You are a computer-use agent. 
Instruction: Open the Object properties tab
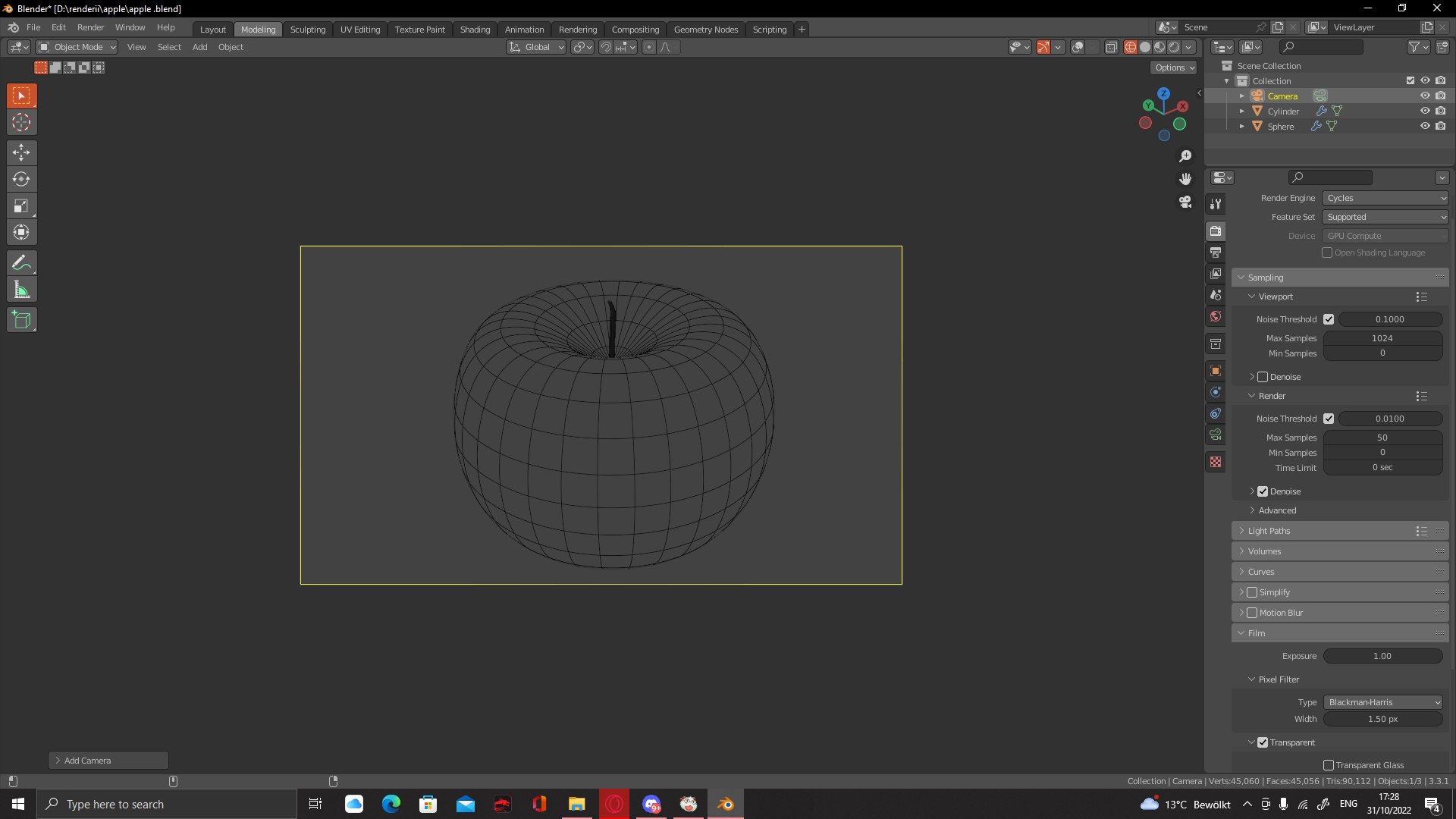pyautogui.click(x=1216, y=371)
